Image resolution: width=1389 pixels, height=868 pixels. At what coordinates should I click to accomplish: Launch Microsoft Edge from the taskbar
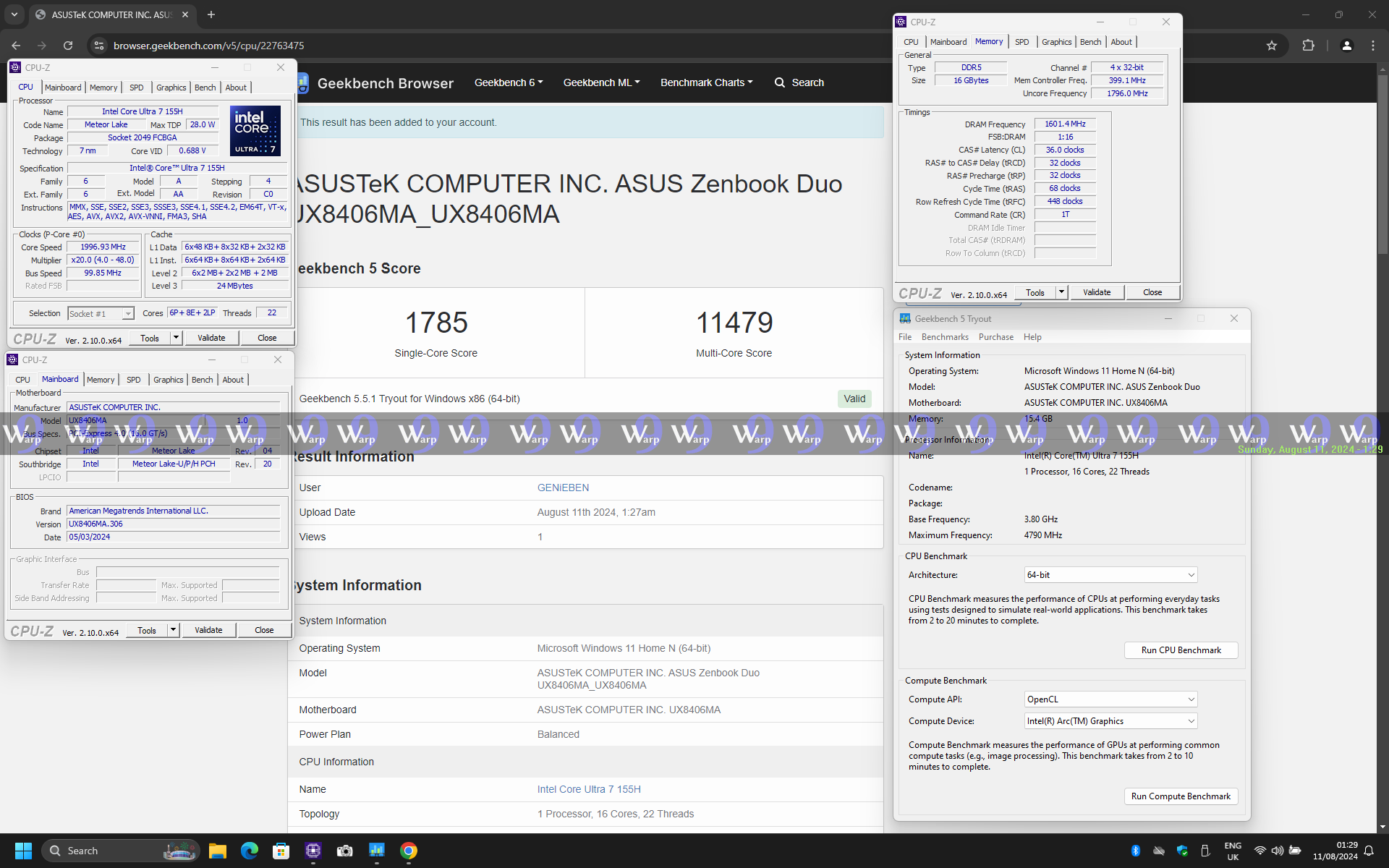250,851
